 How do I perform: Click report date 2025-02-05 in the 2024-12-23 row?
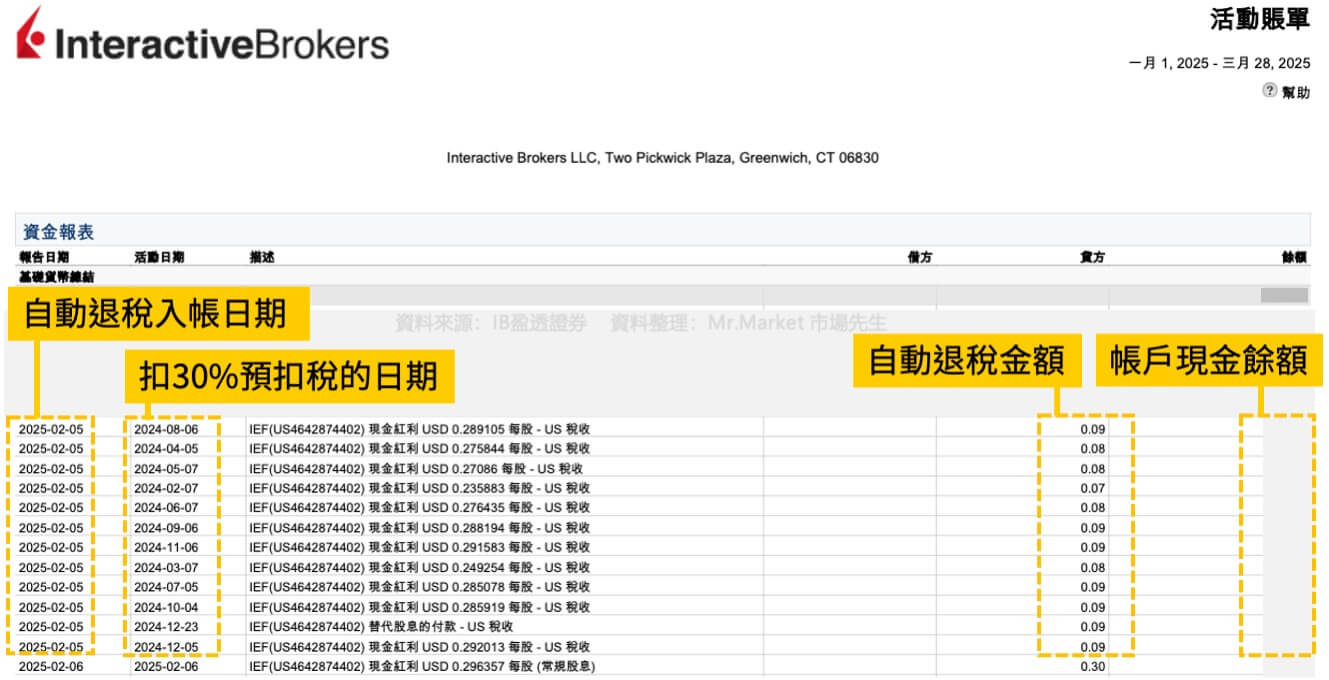tap(51, 627)
